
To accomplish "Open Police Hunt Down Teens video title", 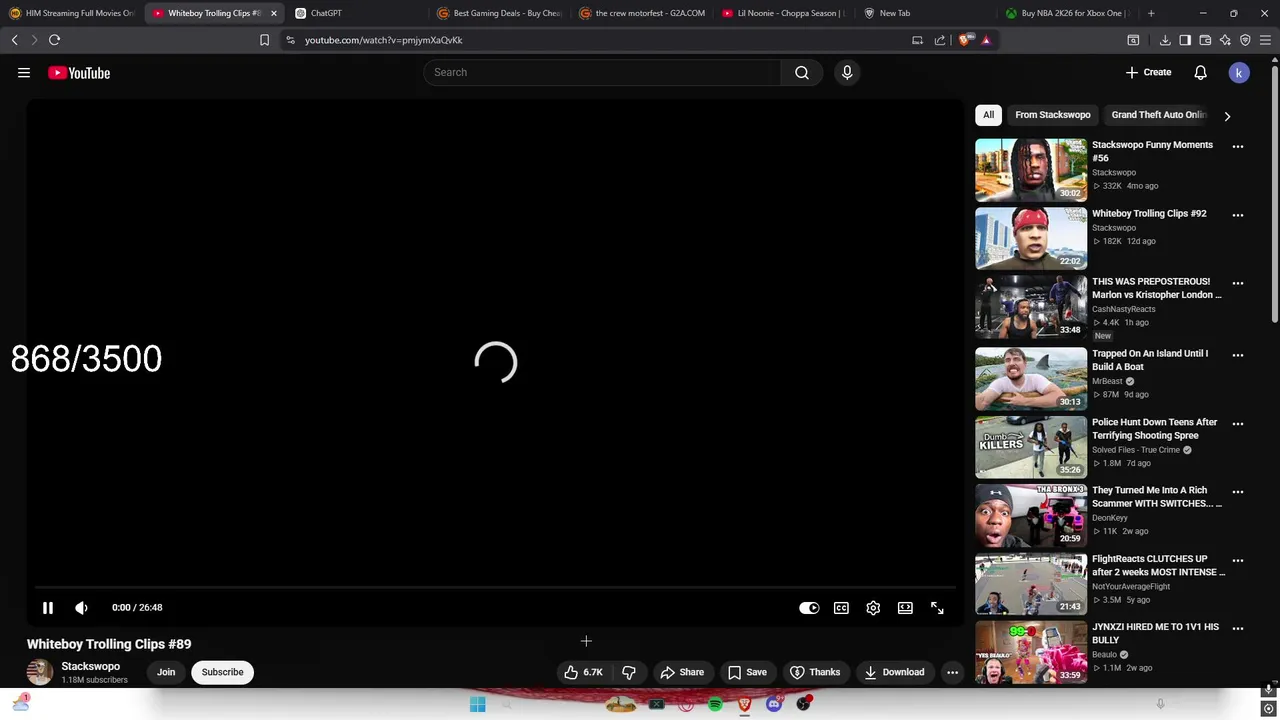I will 1154,429.
